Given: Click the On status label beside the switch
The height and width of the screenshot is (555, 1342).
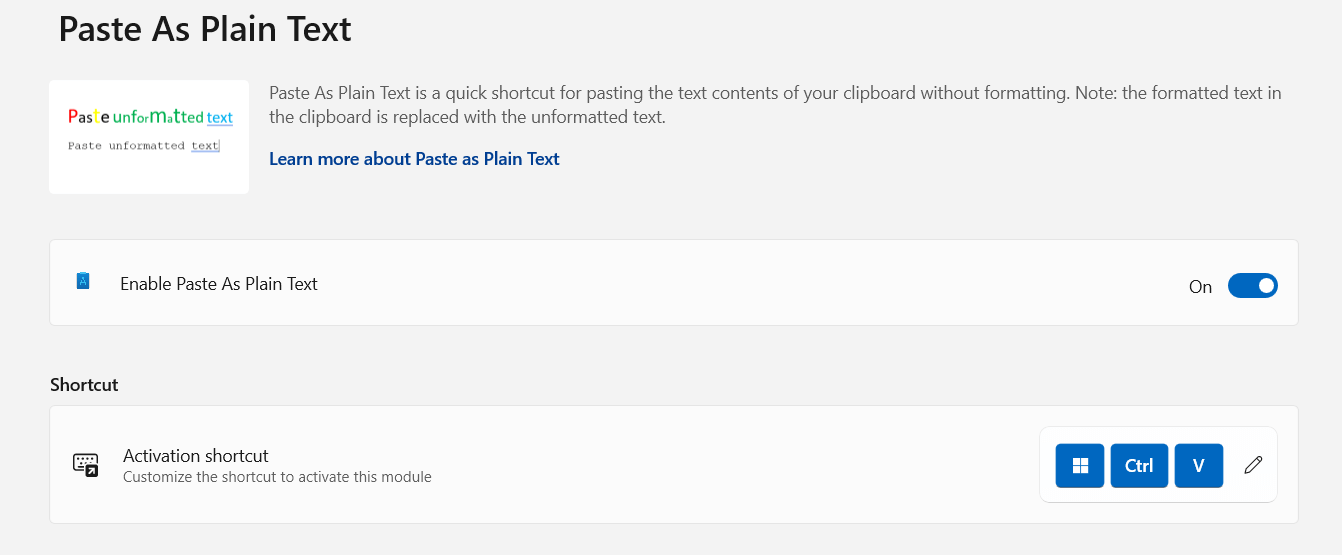Looking at the screenshot, I should click(1200, 287).
